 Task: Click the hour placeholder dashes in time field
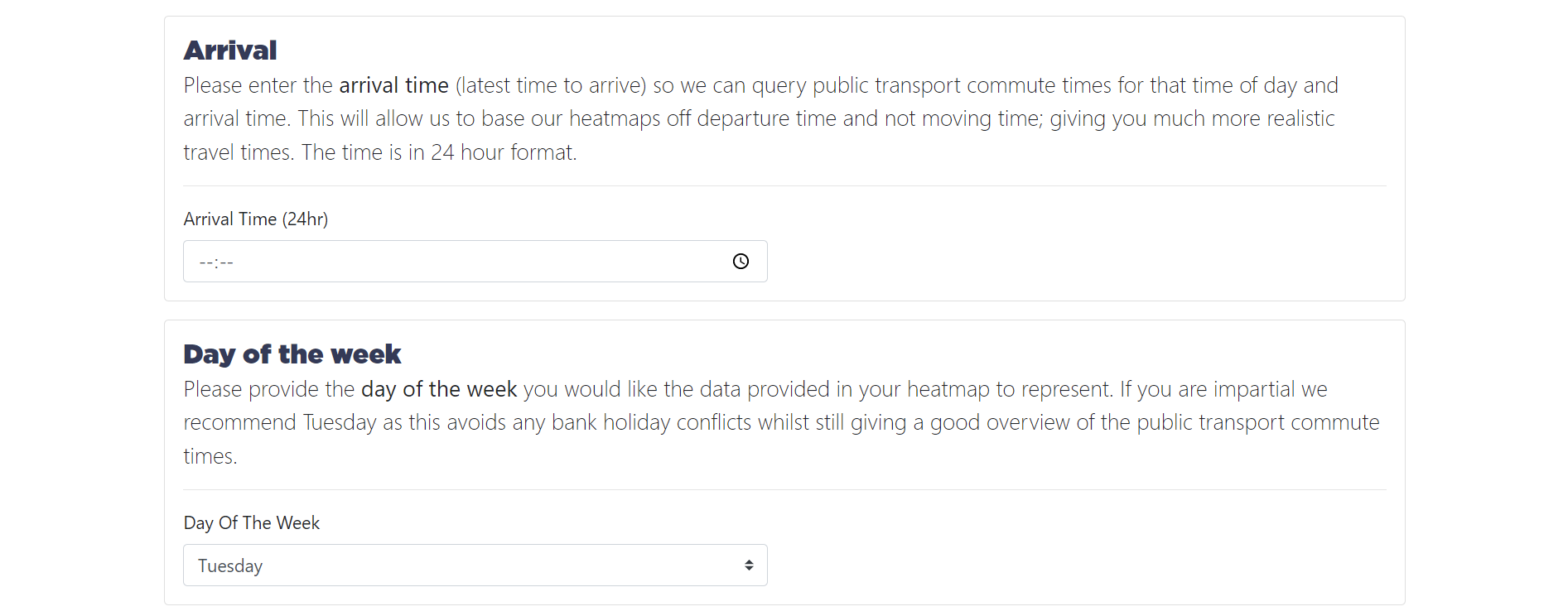tap(205, 262)
